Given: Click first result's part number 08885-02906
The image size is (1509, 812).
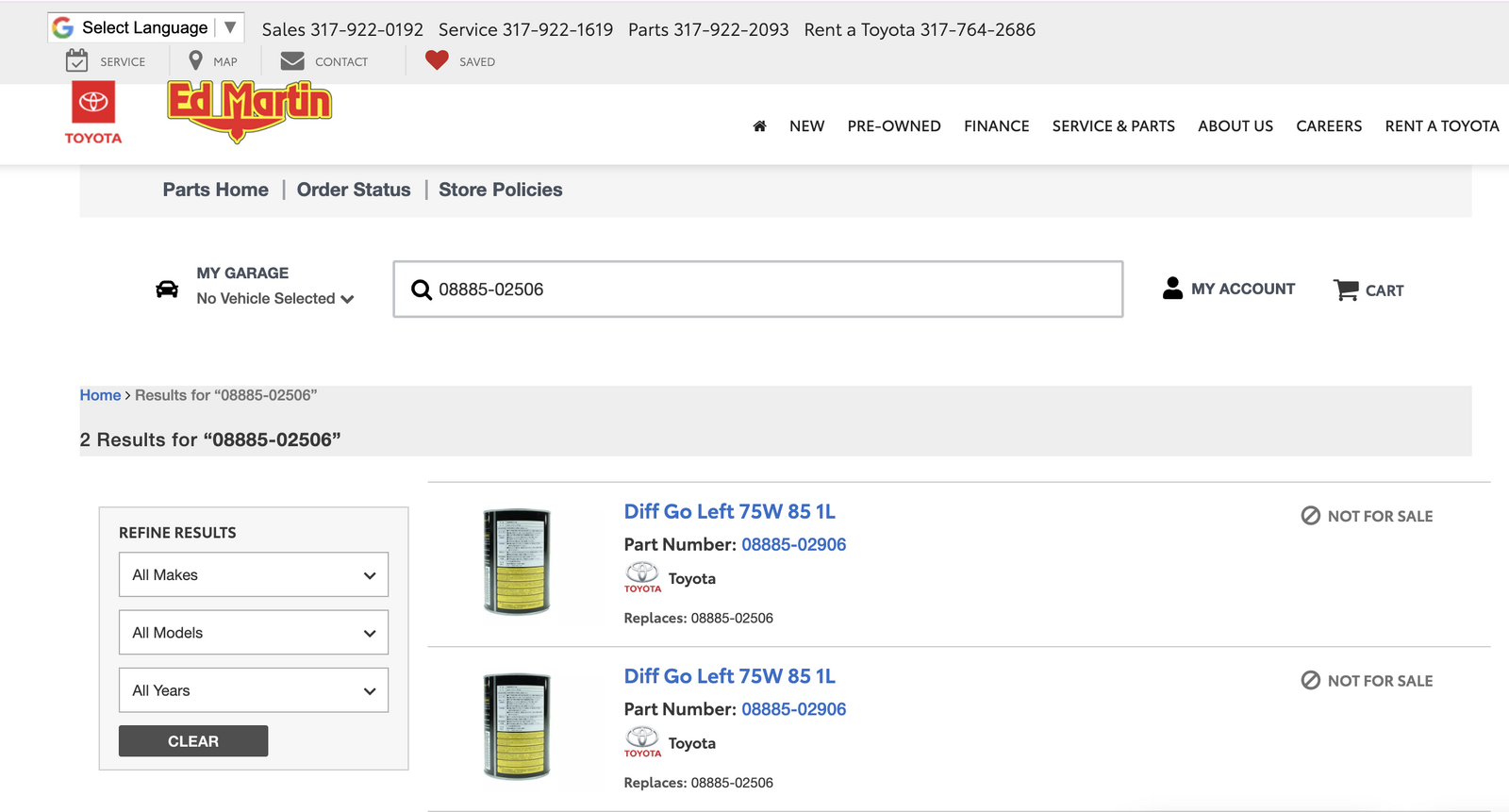Looking at the screenshot, I should tap(793, 544).
